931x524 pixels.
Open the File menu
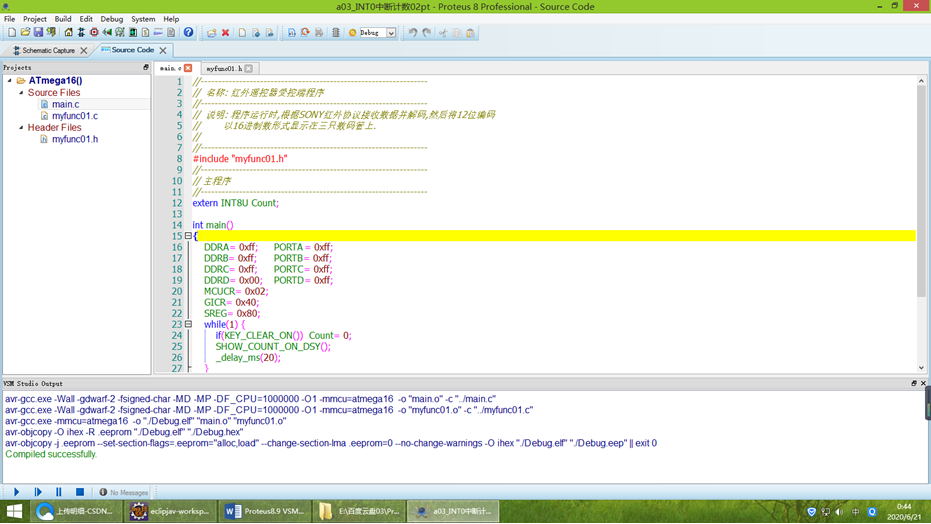point(10,19)
